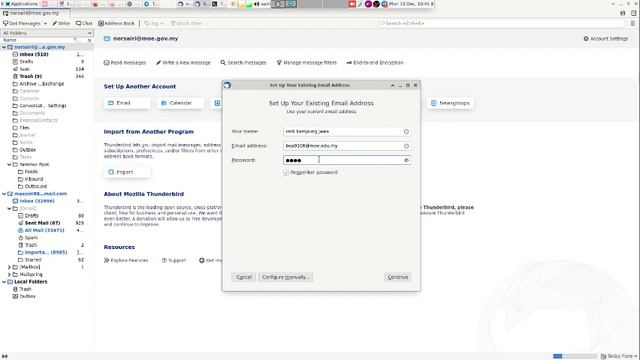Open the Get Messages dropdown arrow

[x=45, y=23]
